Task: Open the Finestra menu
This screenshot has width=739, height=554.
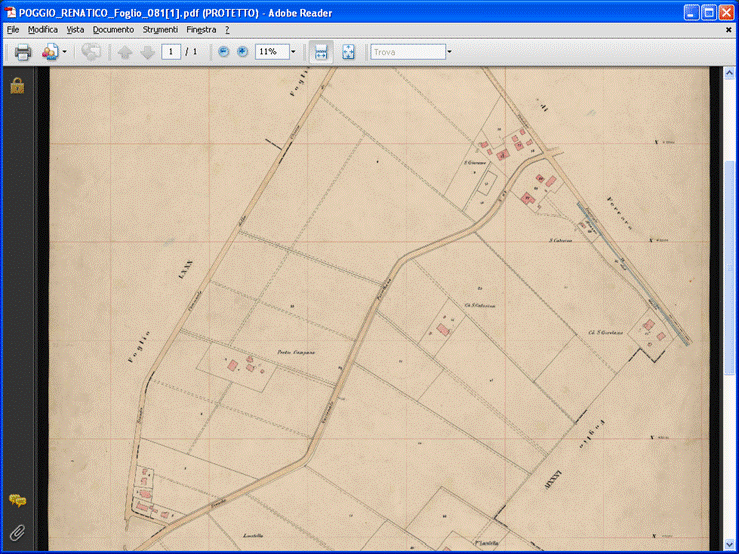Action: click(x=201, y=30)
